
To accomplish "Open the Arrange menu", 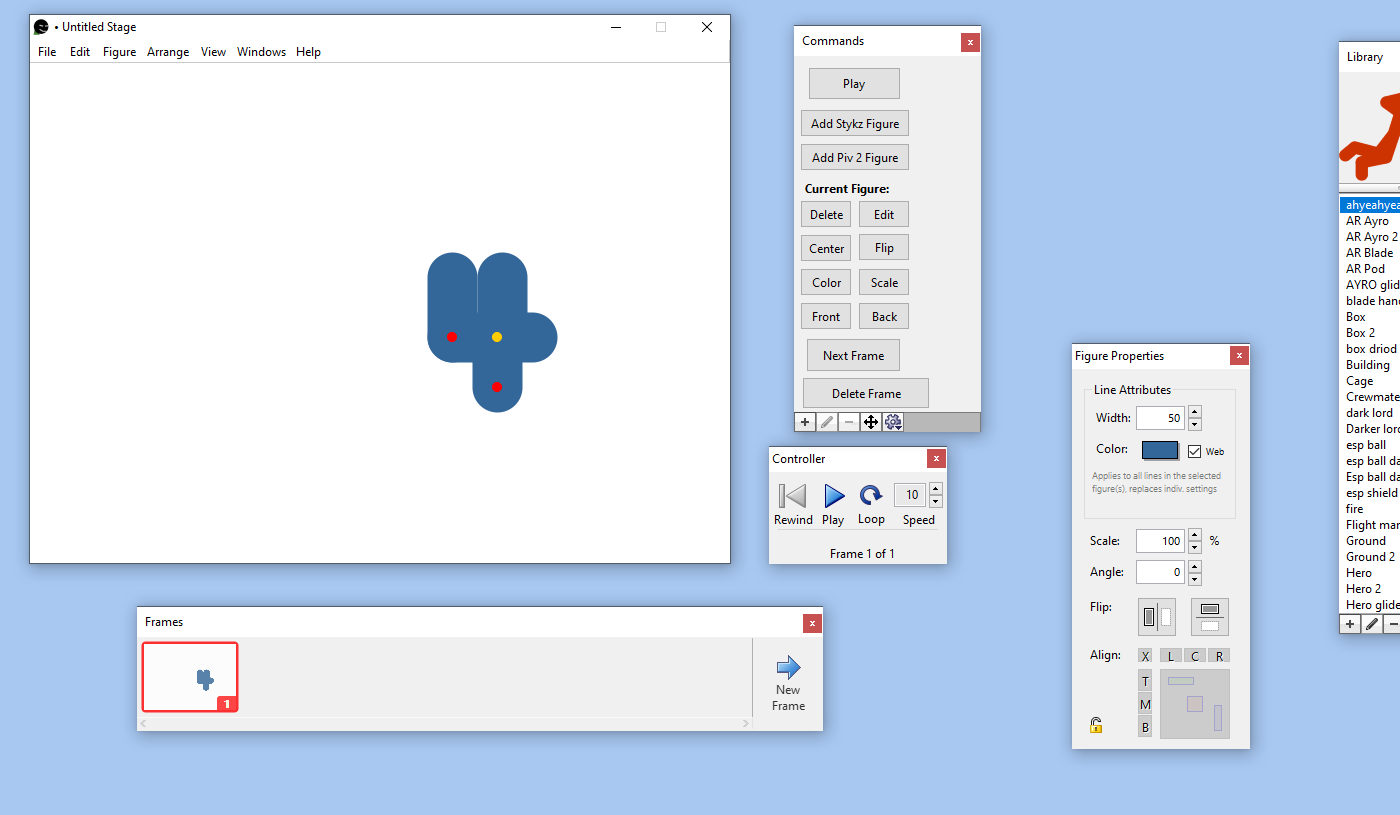I will (167, 51).
